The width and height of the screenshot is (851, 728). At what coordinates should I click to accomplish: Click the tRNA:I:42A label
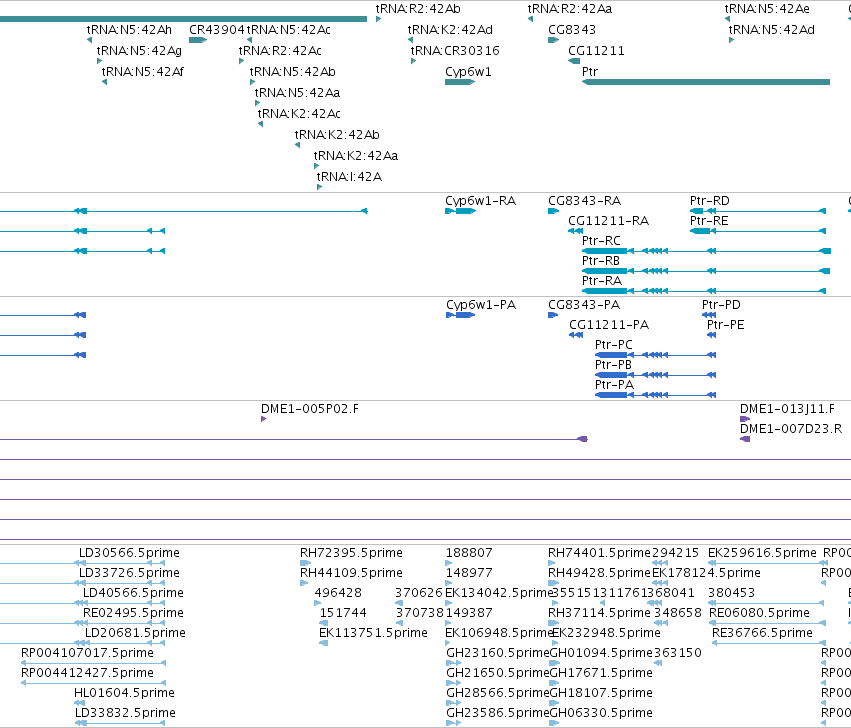coord(350,177)
